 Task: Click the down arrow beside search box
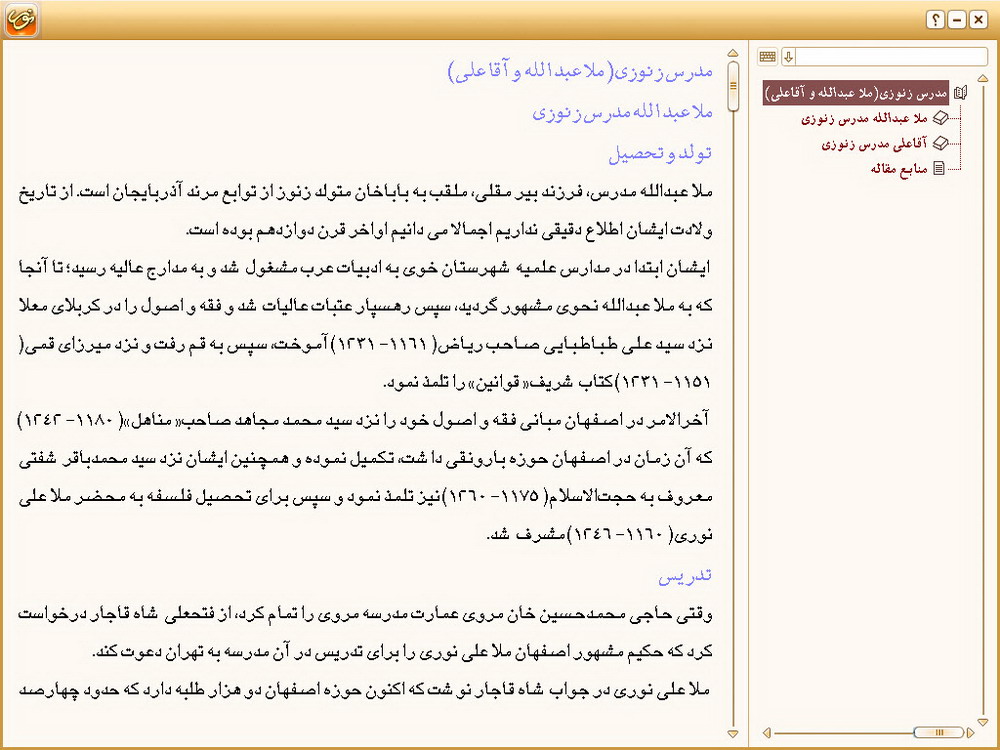coord(788,57)
